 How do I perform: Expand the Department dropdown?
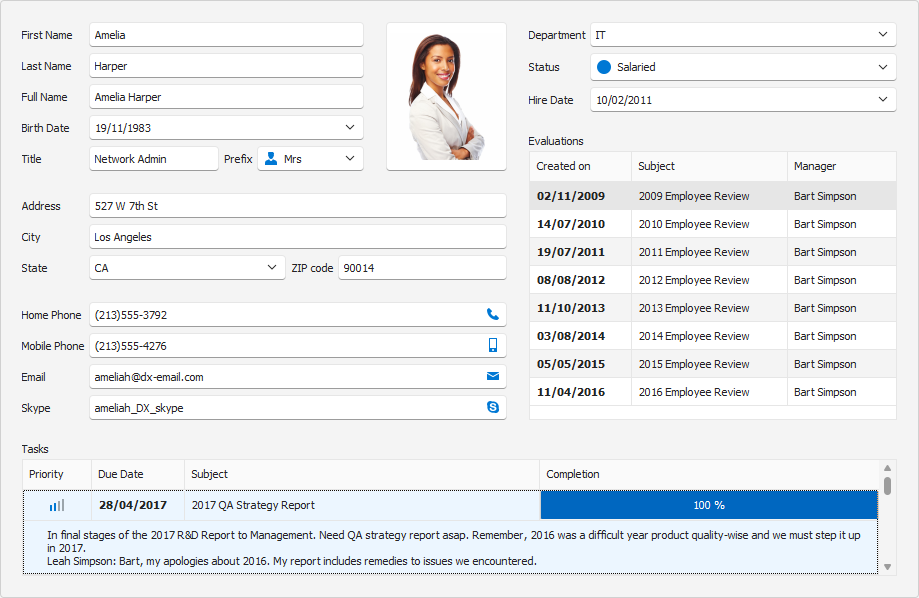(883, 35)
